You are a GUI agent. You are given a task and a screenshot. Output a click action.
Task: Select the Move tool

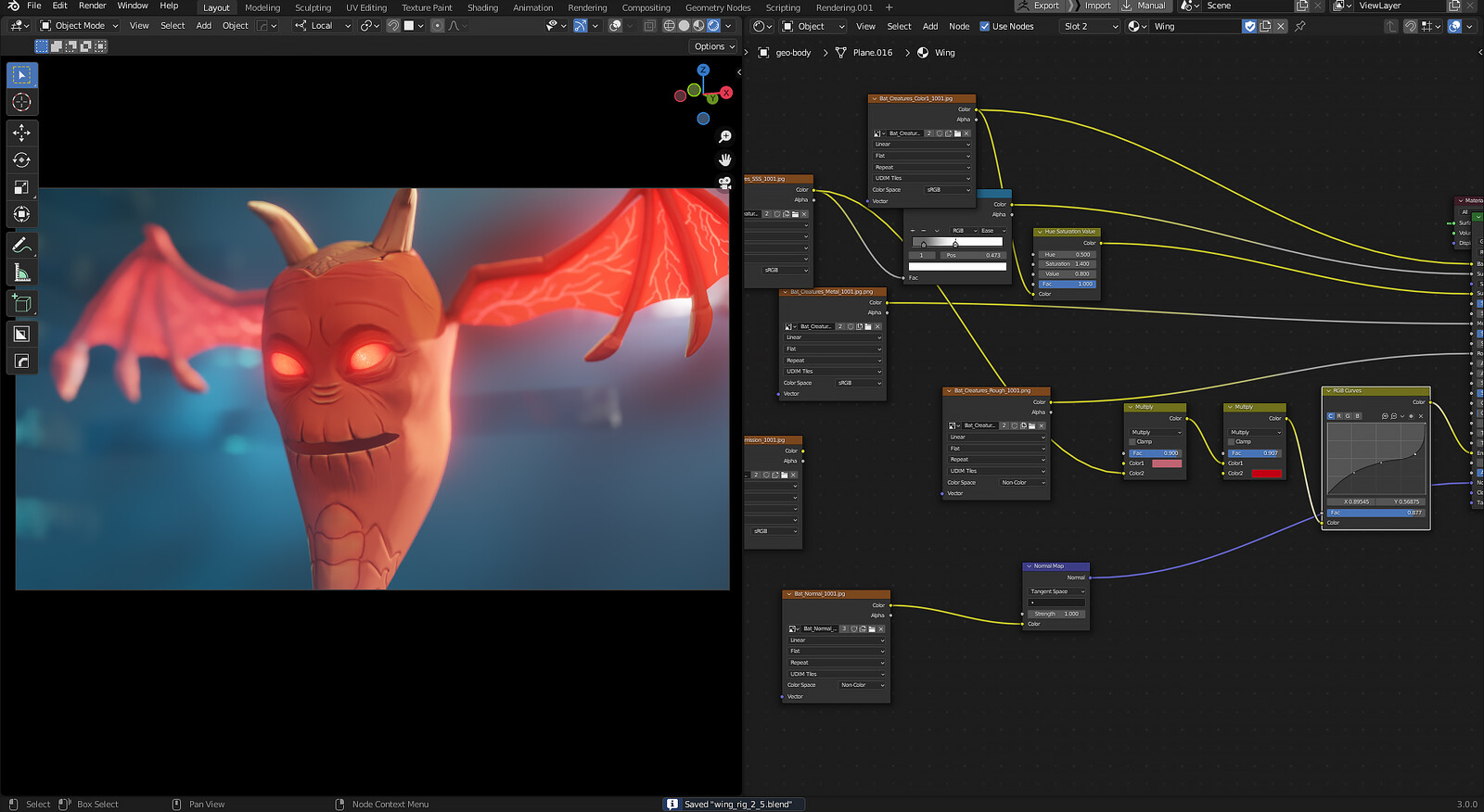pyautogui.click(x=22, y=133)
